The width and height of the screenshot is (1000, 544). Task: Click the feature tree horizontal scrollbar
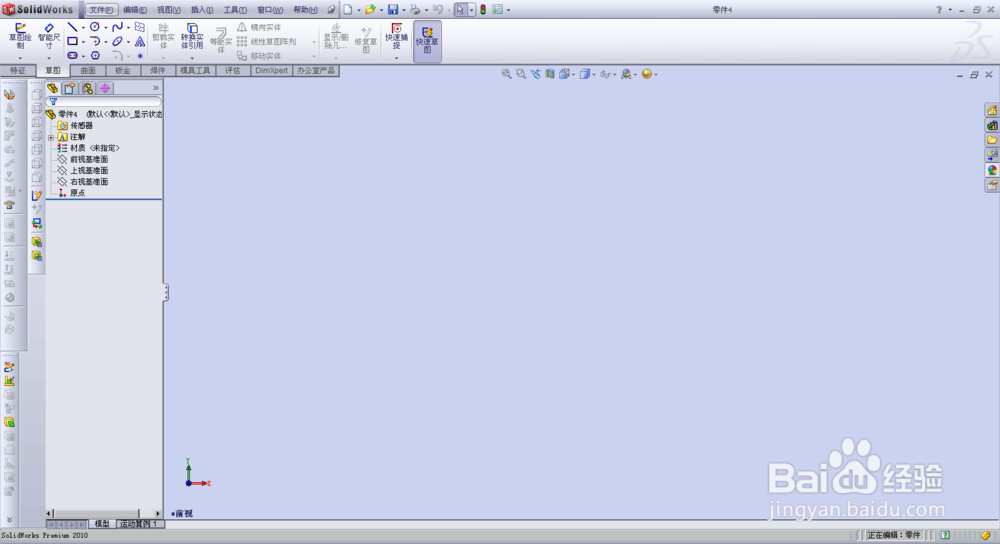click(104, 513)
